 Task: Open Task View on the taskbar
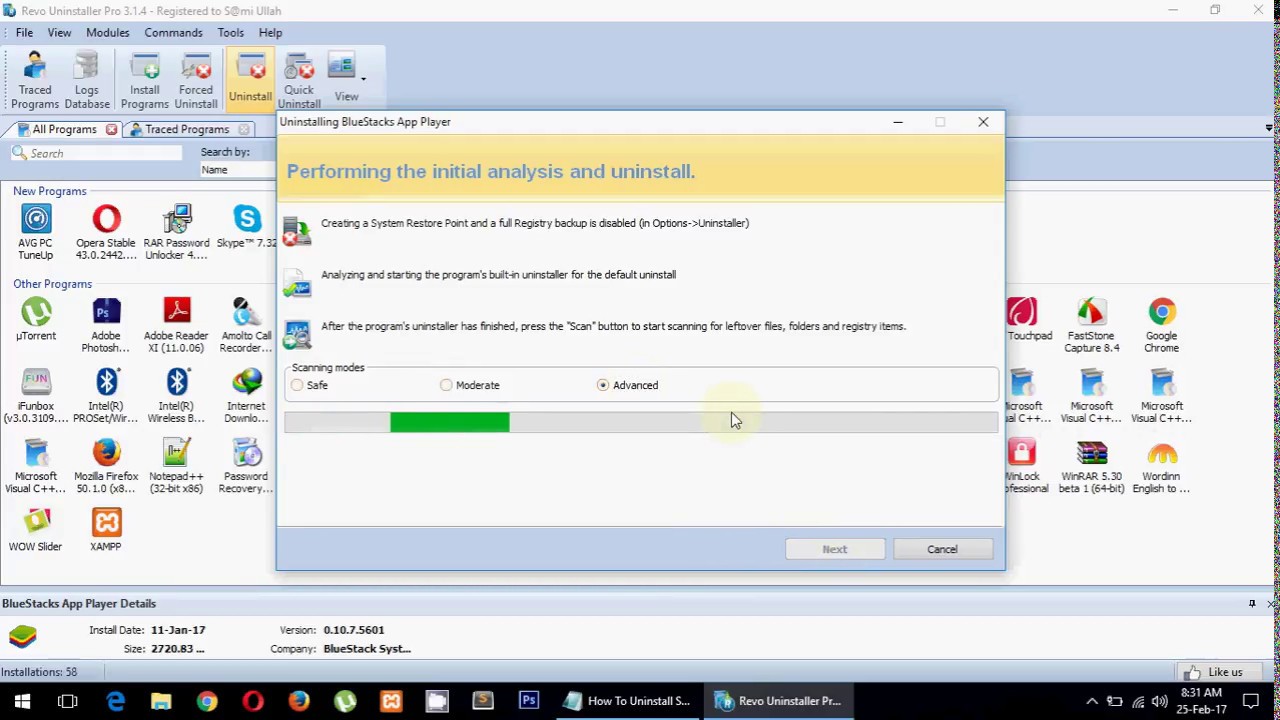click(x=68, y=701)
